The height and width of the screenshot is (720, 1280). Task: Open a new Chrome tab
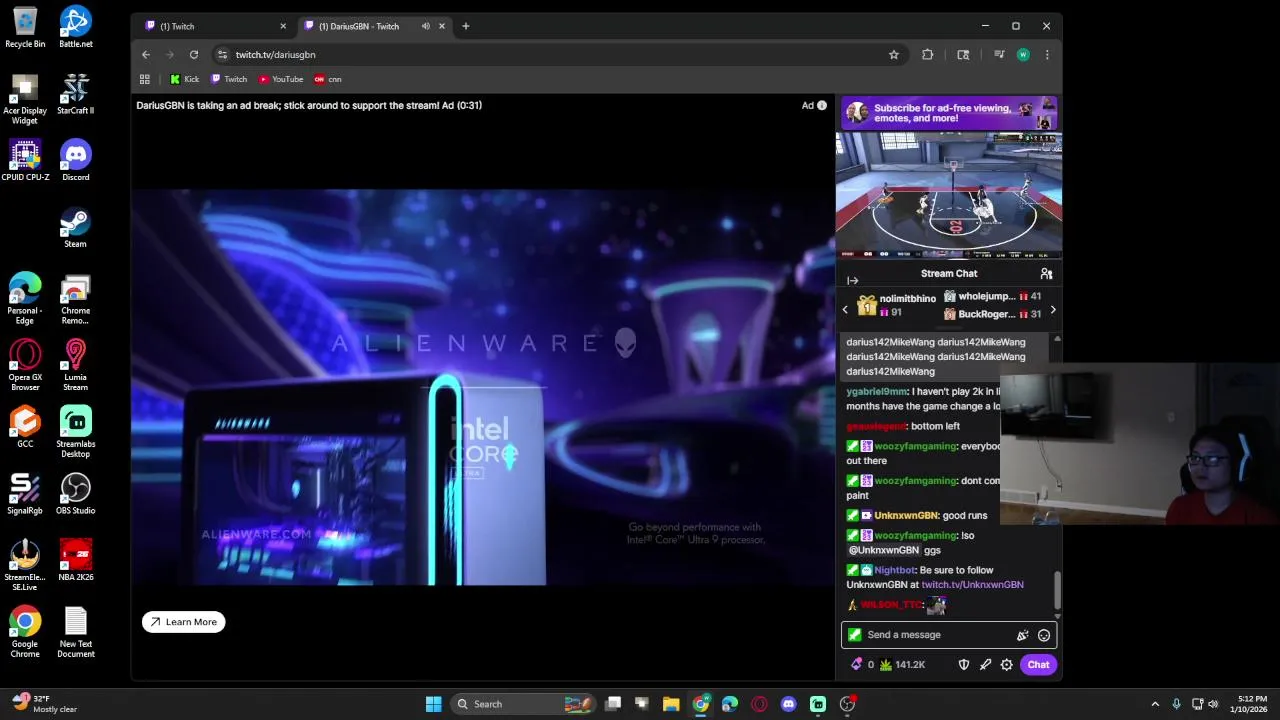466,26
